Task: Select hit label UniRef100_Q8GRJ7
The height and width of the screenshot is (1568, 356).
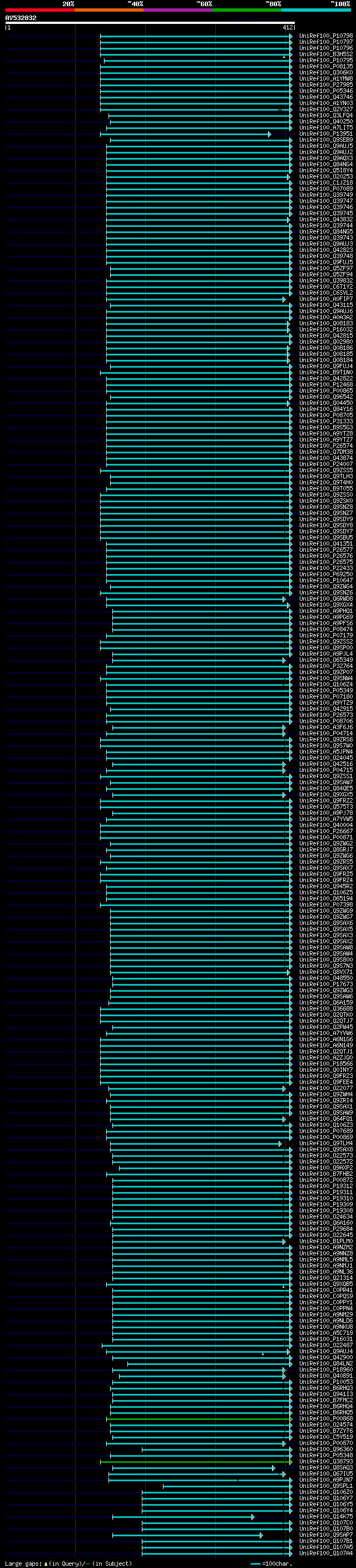Action: coord(326,849)
